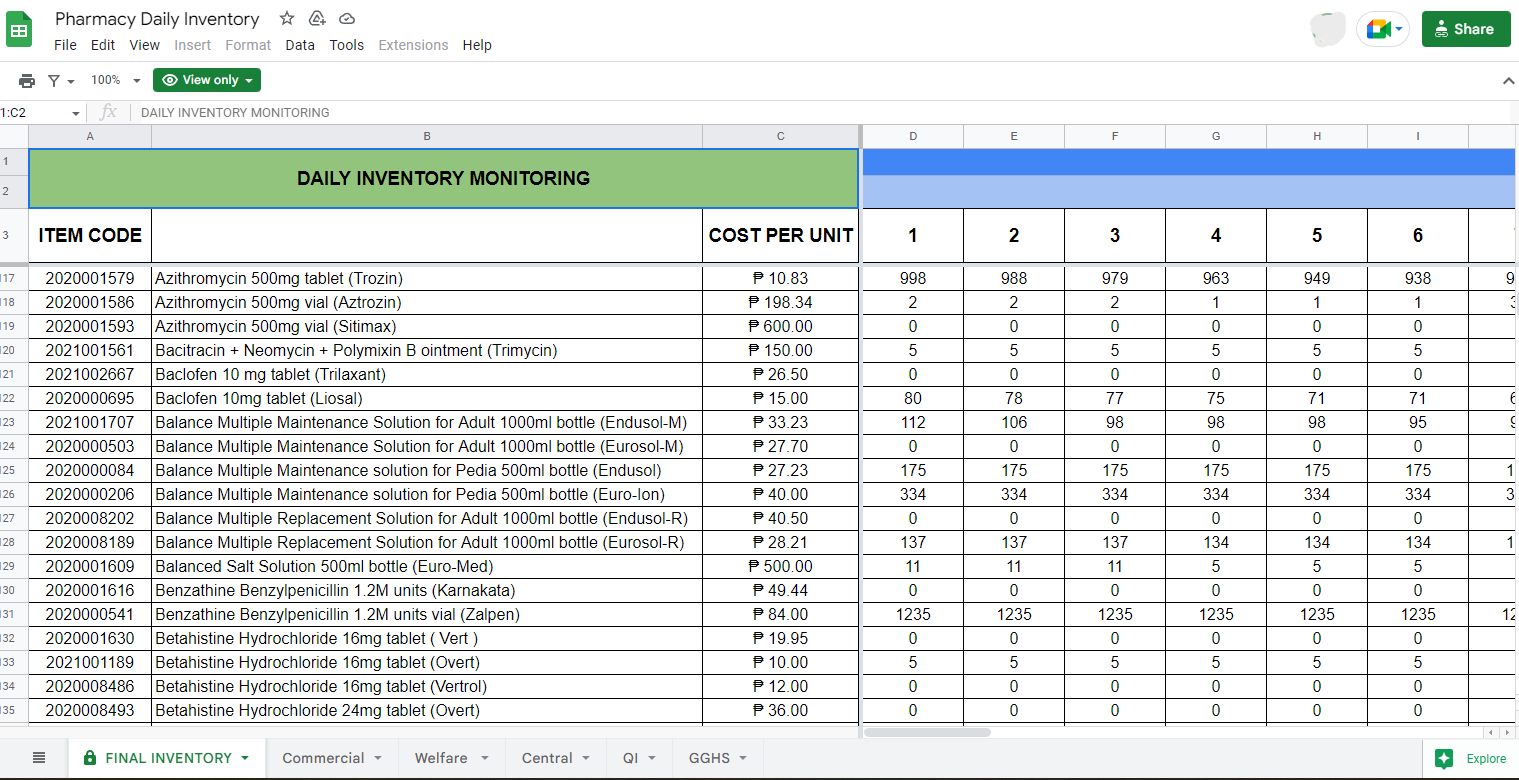
Task: Select item code 2021001189 cell
Action: tap(90, 662)
